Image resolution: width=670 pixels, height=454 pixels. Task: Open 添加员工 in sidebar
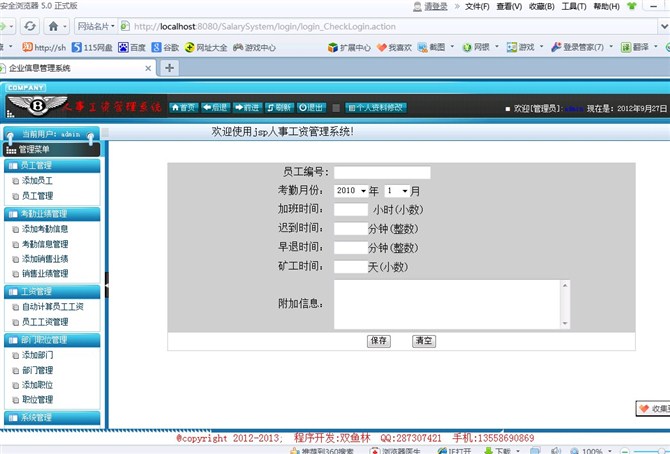pos(37,180)
